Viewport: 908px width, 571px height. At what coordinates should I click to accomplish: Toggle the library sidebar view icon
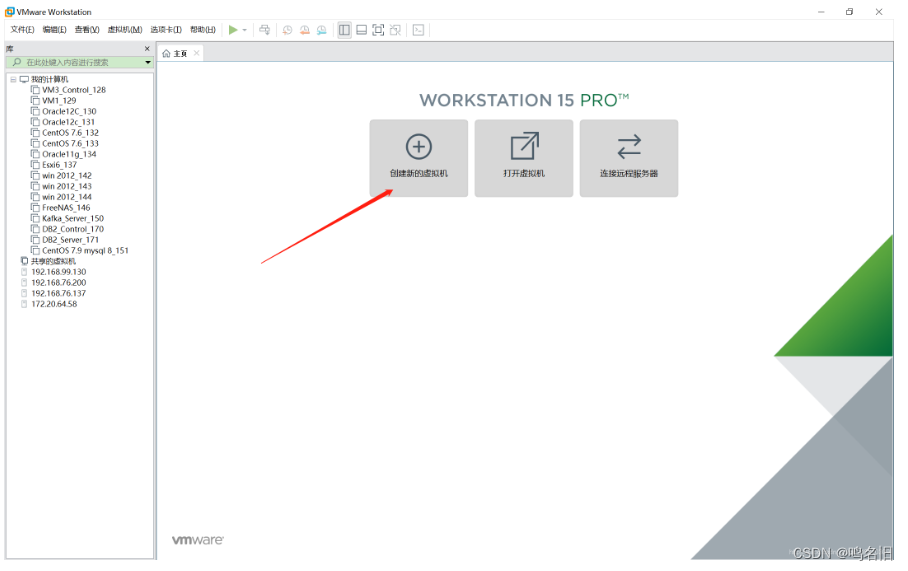345,30
